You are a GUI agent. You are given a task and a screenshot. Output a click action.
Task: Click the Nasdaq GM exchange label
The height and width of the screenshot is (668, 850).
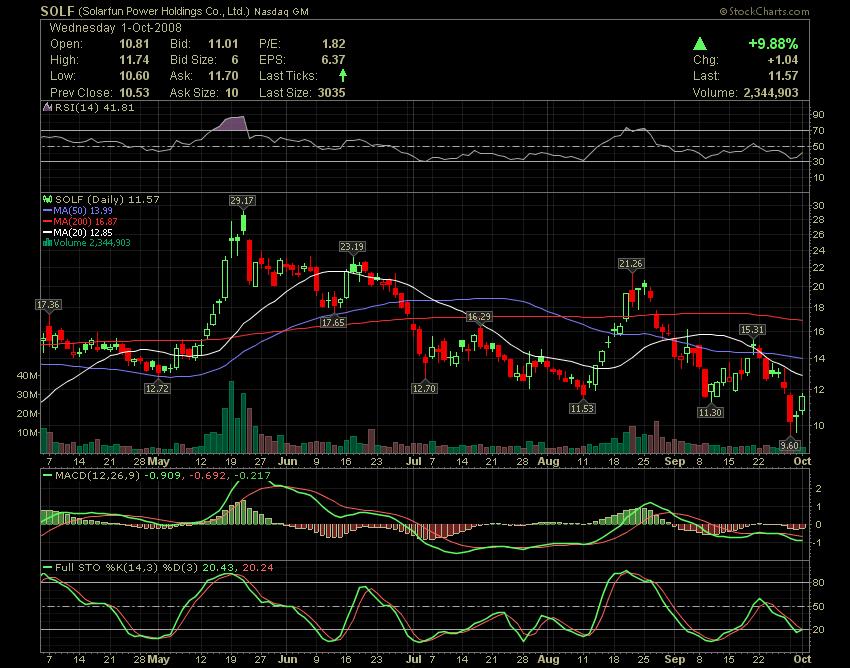(x=281, y=11)
